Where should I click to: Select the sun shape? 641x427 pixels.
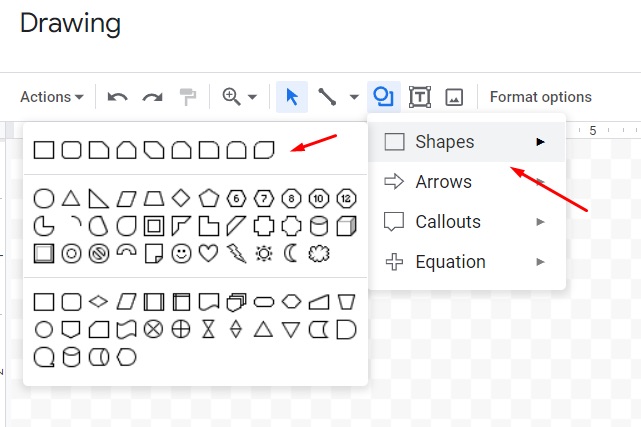[263, 253]
